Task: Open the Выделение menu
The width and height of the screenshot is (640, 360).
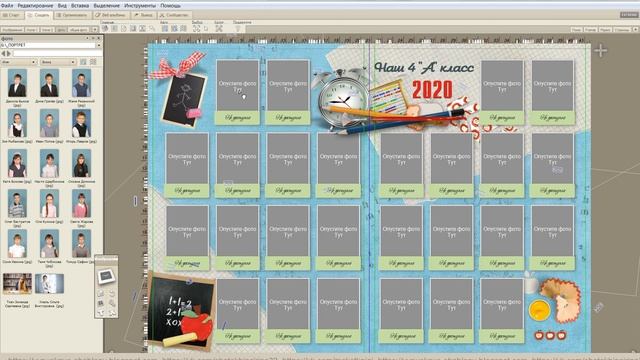Action: point(107,6)
